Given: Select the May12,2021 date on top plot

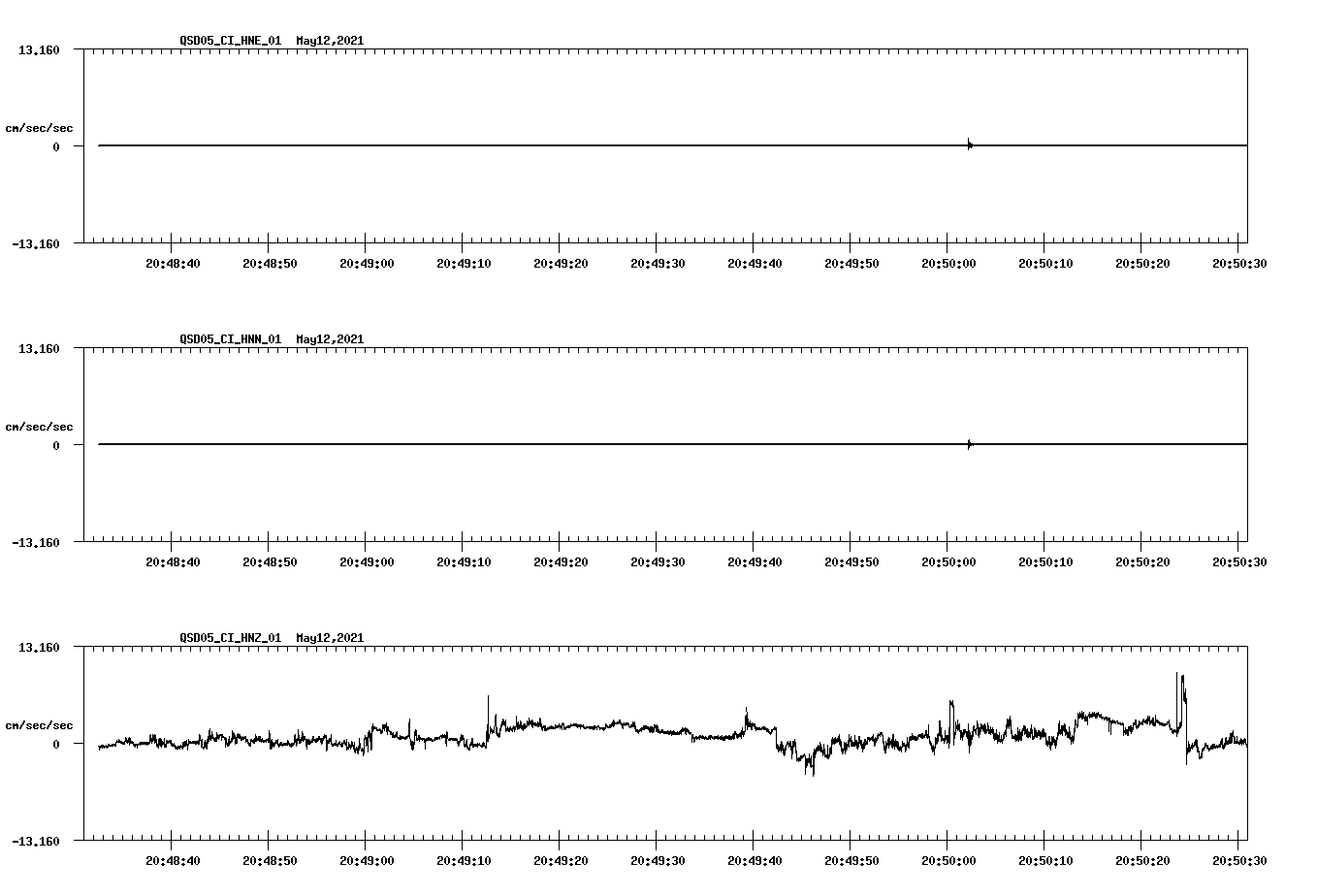Looking at the screenshot, I should coord(328,41).
